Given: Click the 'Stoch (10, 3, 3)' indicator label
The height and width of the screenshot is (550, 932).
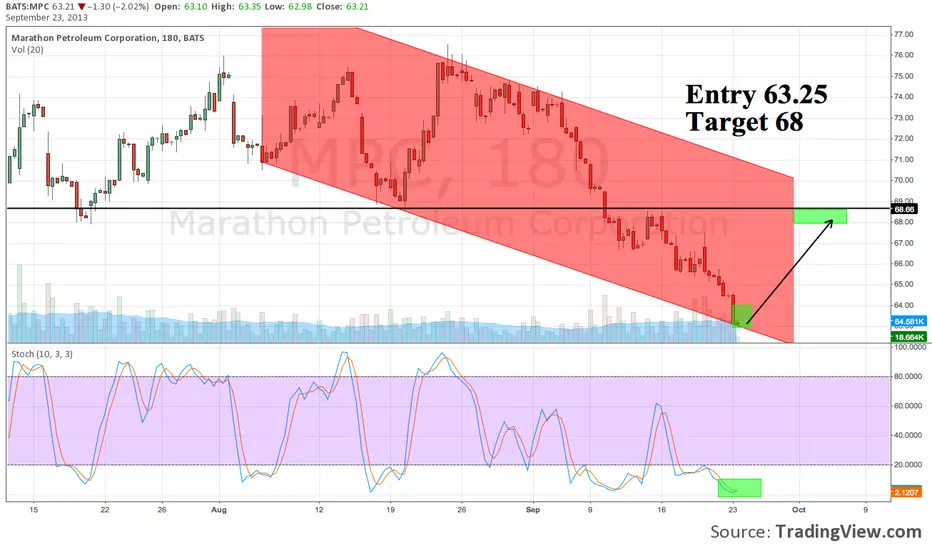Looking at the screenshot, I should 42,354.
